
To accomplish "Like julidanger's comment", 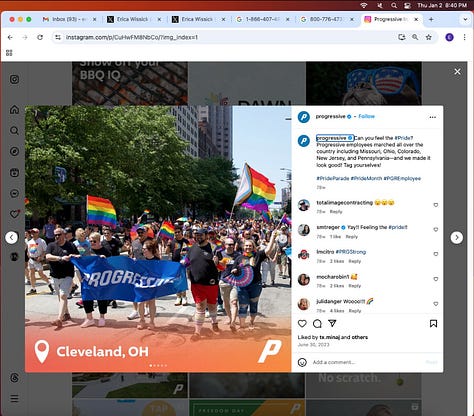I will pyautogui.click(x=436, y=304).
